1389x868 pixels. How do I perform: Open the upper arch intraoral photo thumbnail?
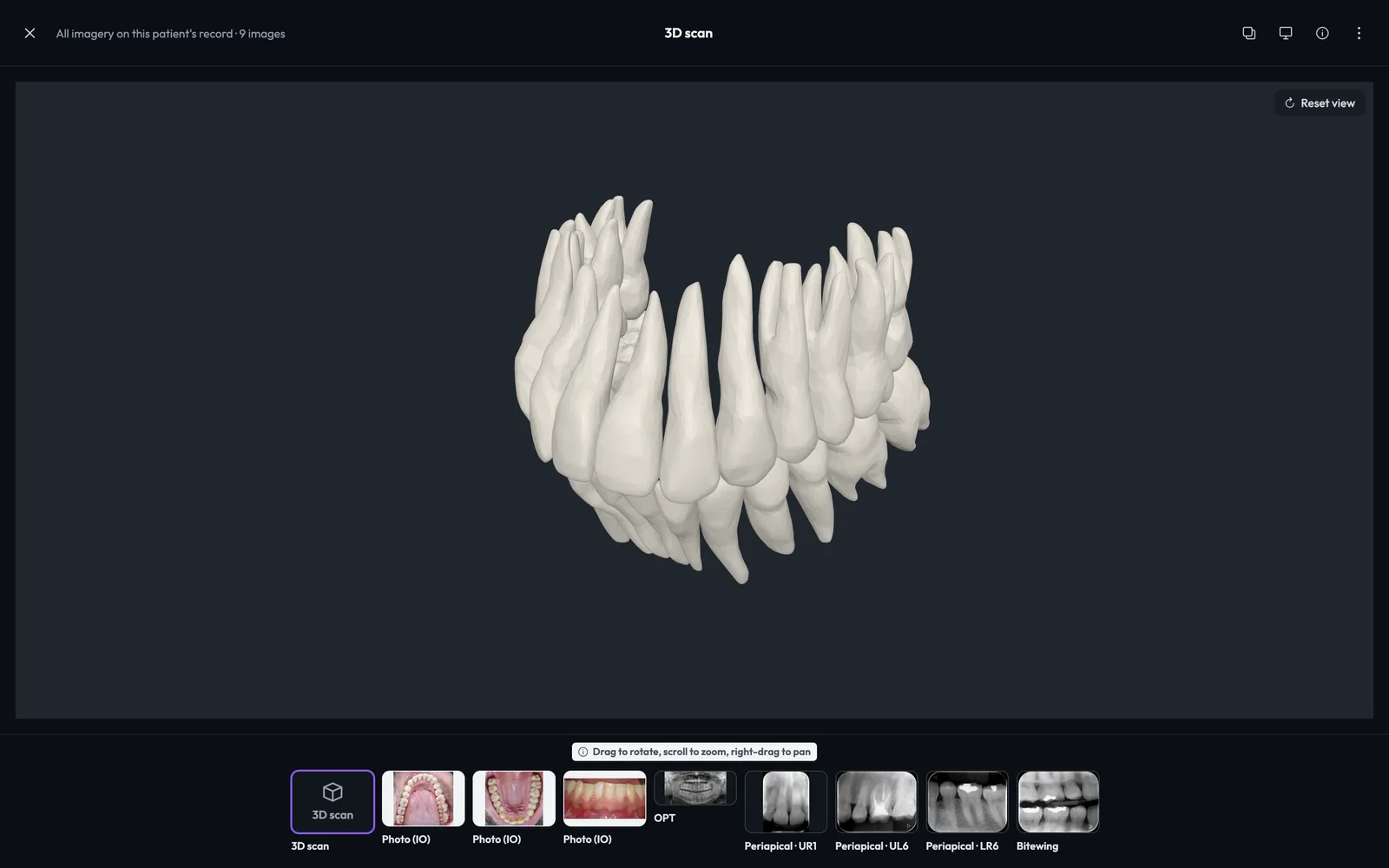pos(423,799)
